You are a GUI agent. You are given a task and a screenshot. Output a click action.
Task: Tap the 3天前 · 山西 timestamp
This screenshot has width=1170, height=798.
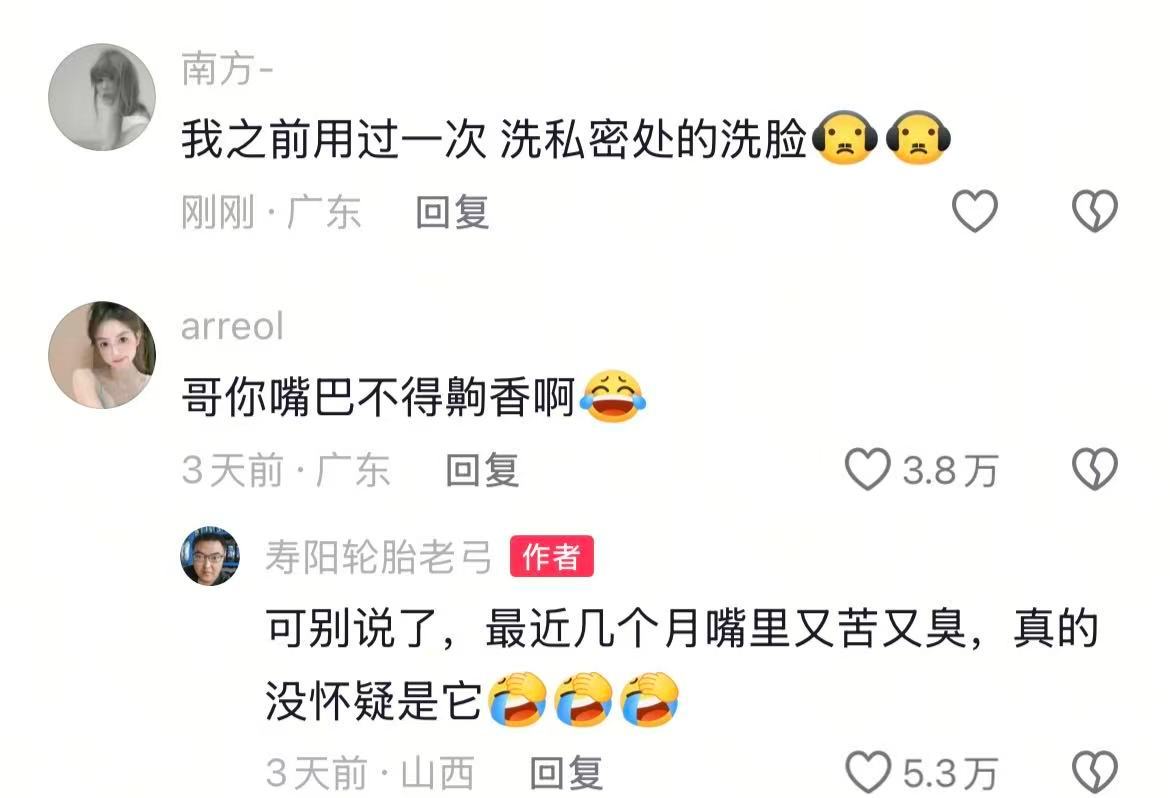[x=370, y=773]
